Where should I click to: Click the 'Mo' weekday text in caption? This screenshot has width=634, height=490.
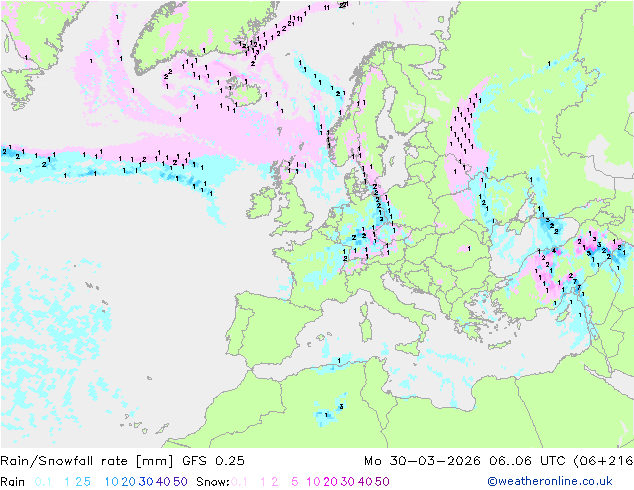pyautogui.click(x=373, y=460)
